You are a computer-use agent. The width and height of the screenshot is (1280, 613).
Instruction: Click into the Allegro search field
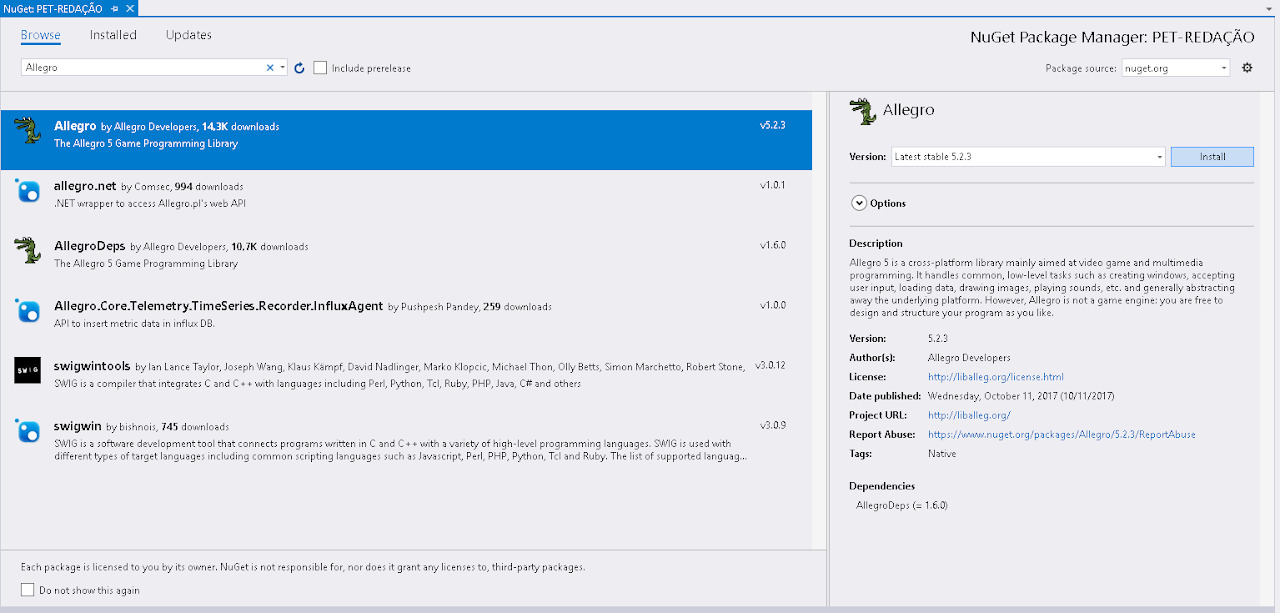[140, 68]
